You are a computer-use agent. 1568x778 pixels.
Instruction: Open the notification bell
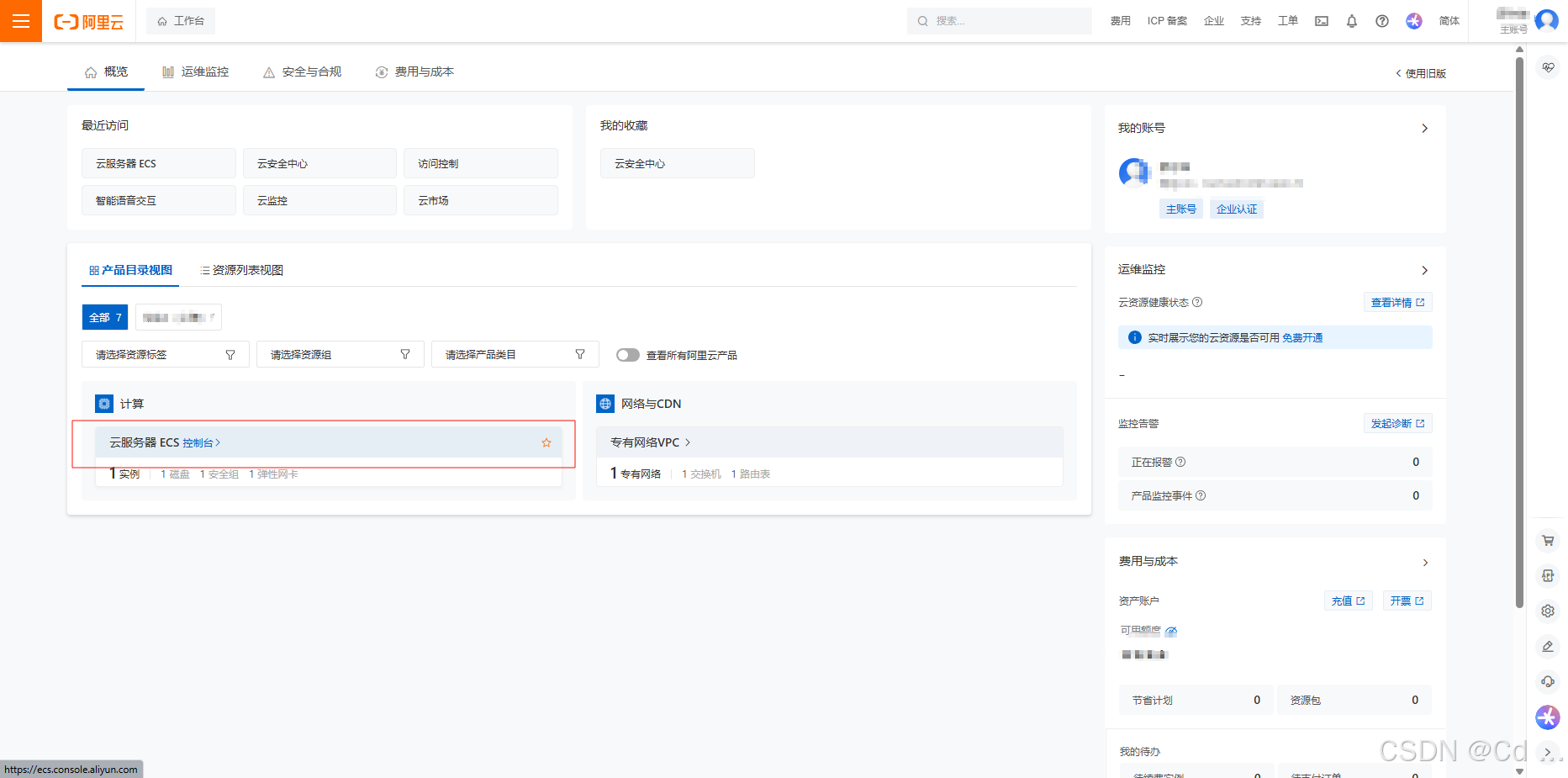pyautogui.click(x=1352, y=21)
